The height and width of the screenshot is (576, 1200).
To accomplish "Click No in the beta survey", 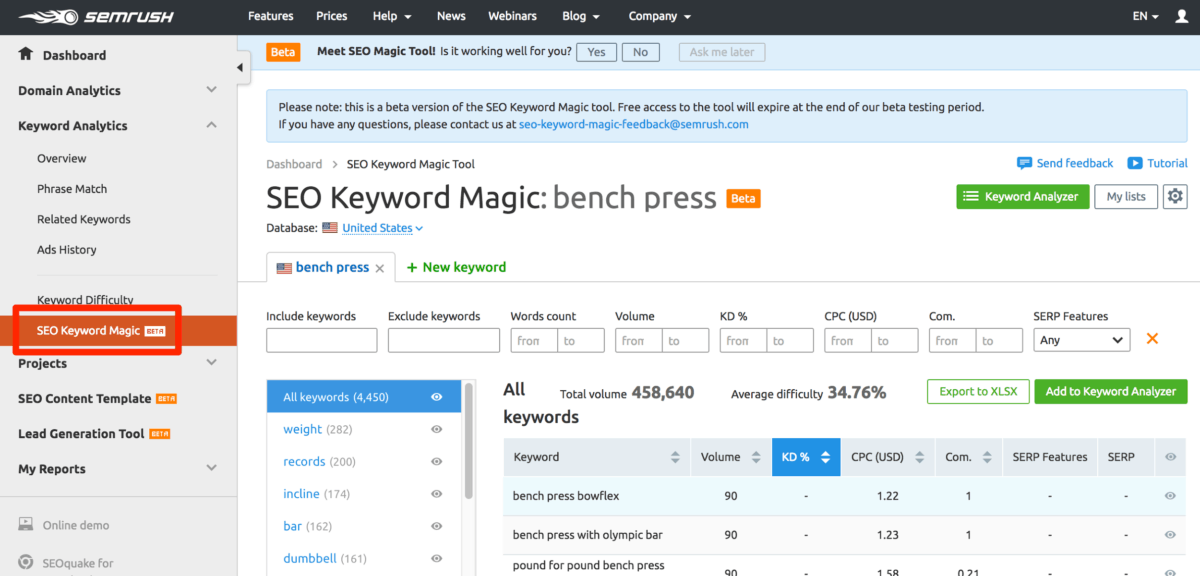I will (640, 52).
